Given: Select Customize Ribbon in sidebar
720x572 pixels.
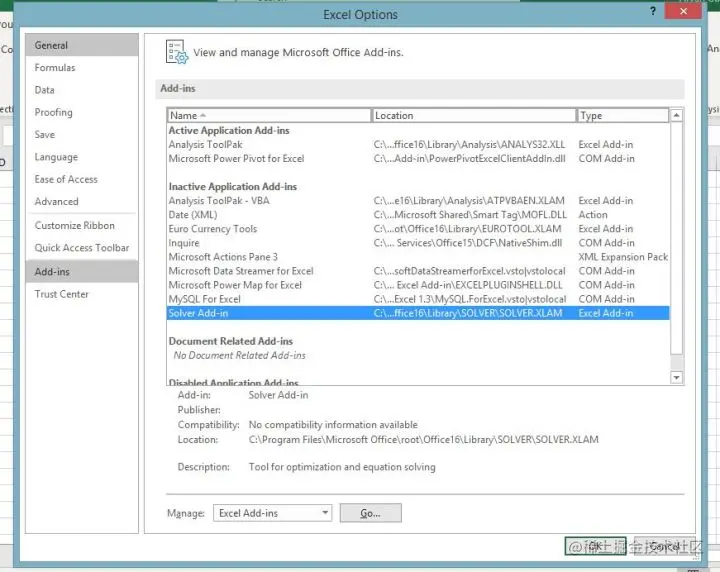Looking at the screenshot, I should pos(82,225).
